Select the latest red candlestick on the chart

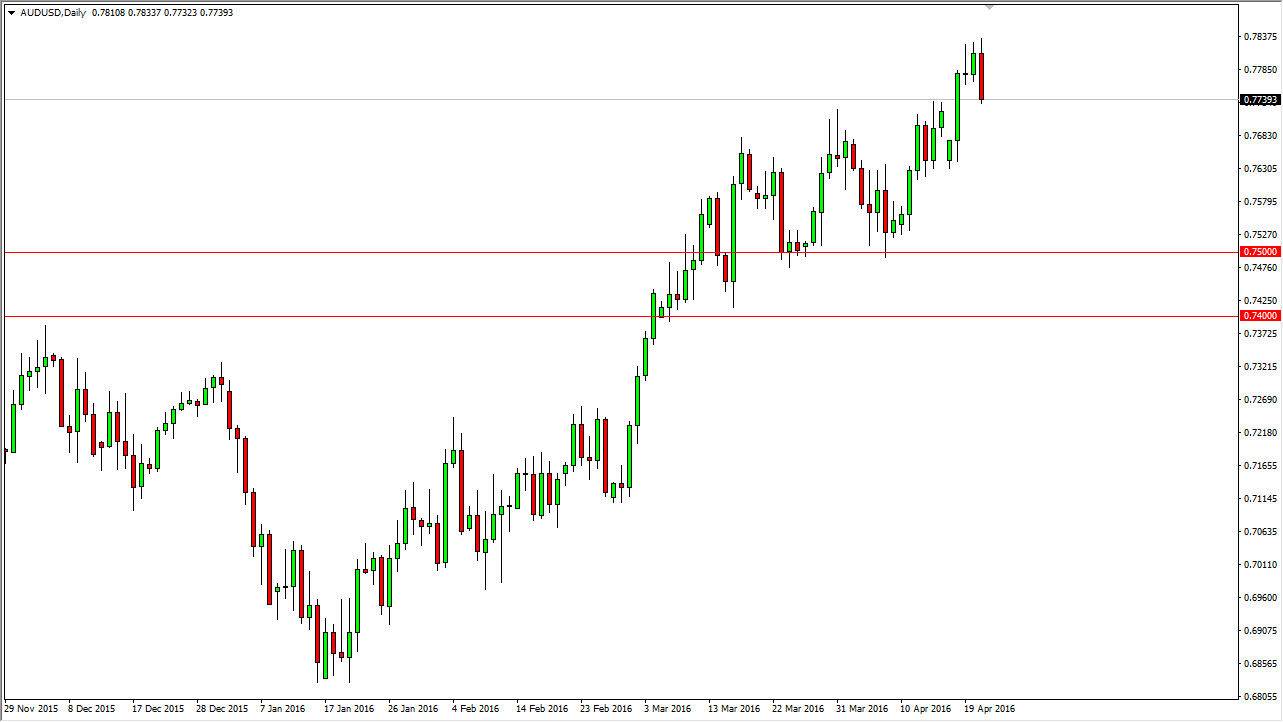click(981, 75)
